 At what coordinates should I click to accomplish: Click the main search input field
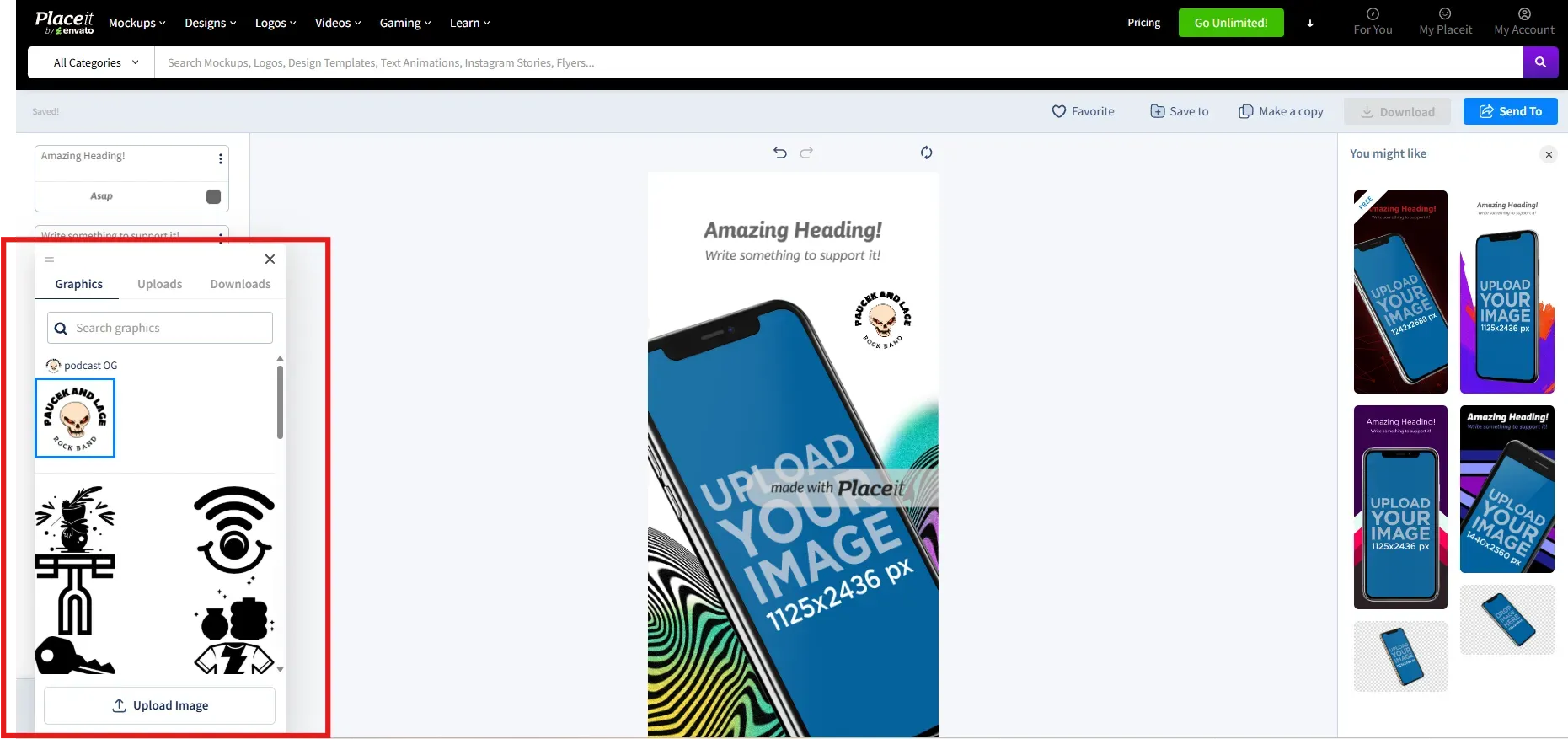pyautogui.click(x=838, y=62)
